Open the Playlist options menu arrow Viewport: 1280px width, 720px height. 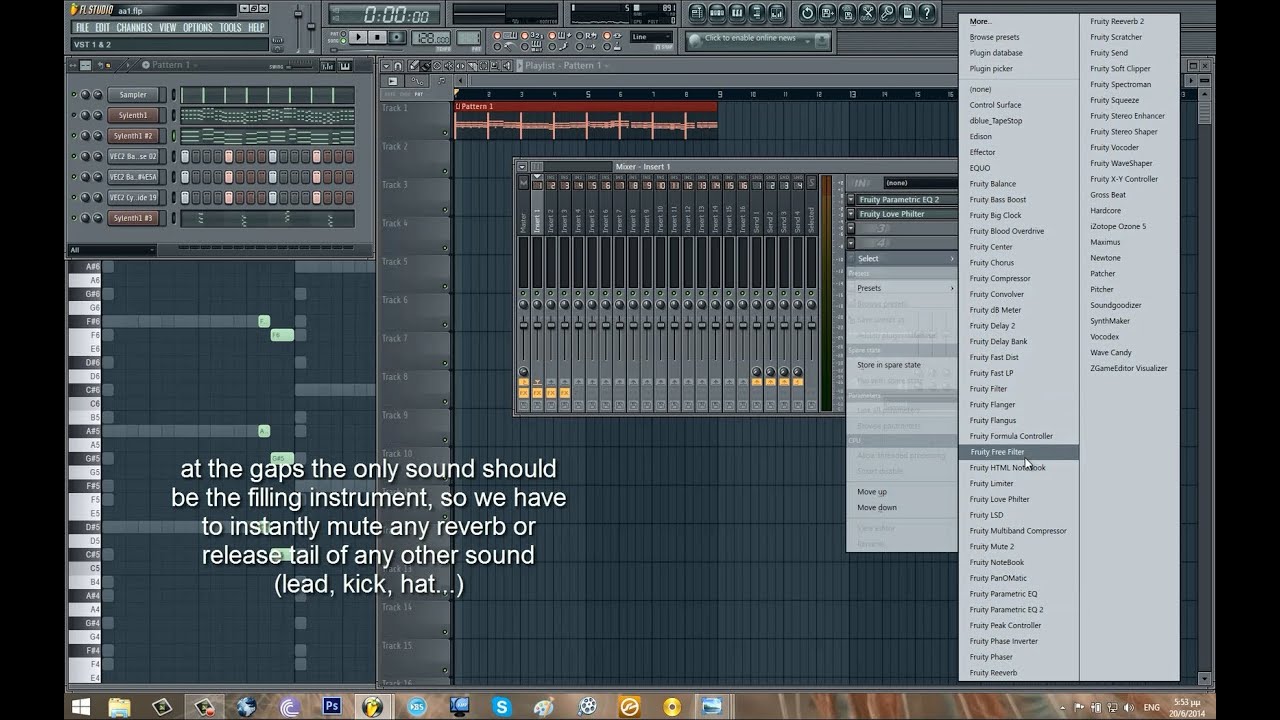coord(386,66)
